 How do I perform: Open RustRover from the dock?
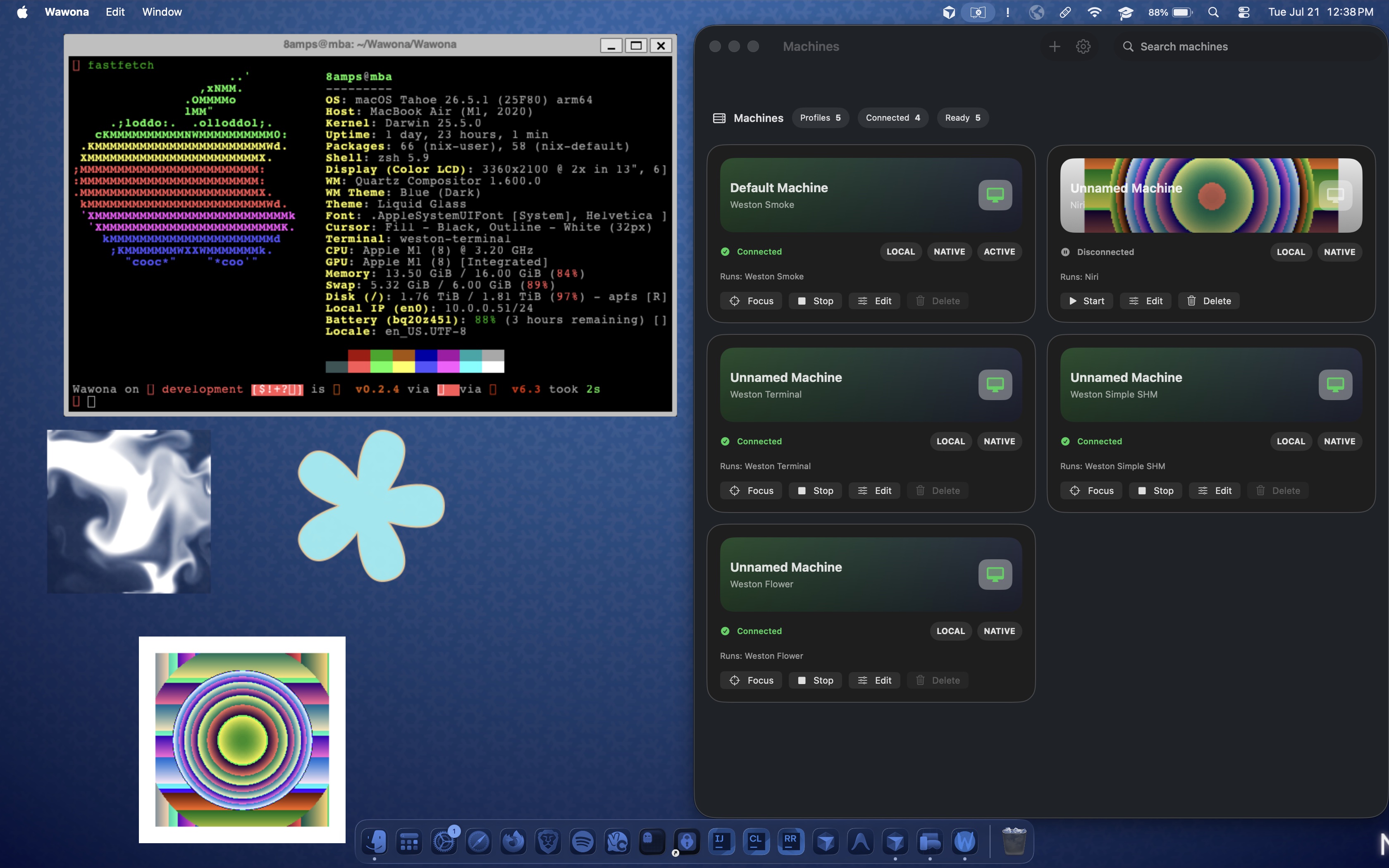(791, 842)
